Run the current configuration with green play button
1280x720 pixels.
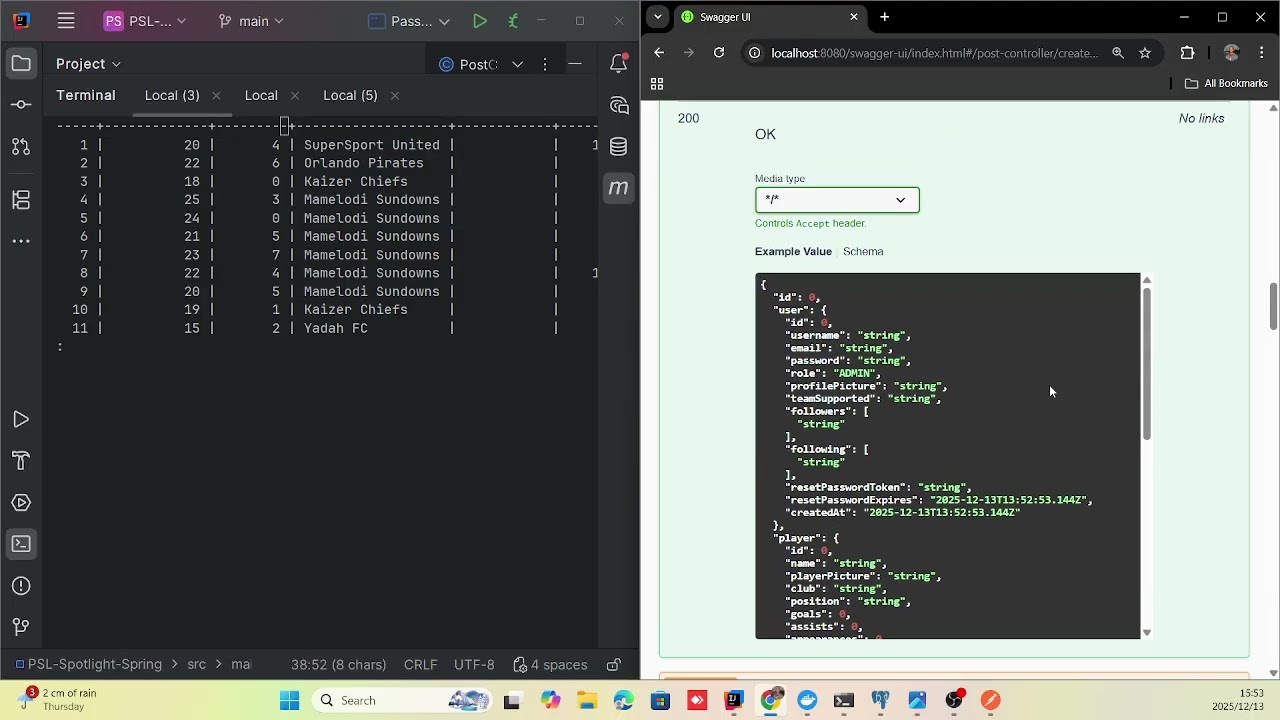pyautogui.click(x=480, y=21)
